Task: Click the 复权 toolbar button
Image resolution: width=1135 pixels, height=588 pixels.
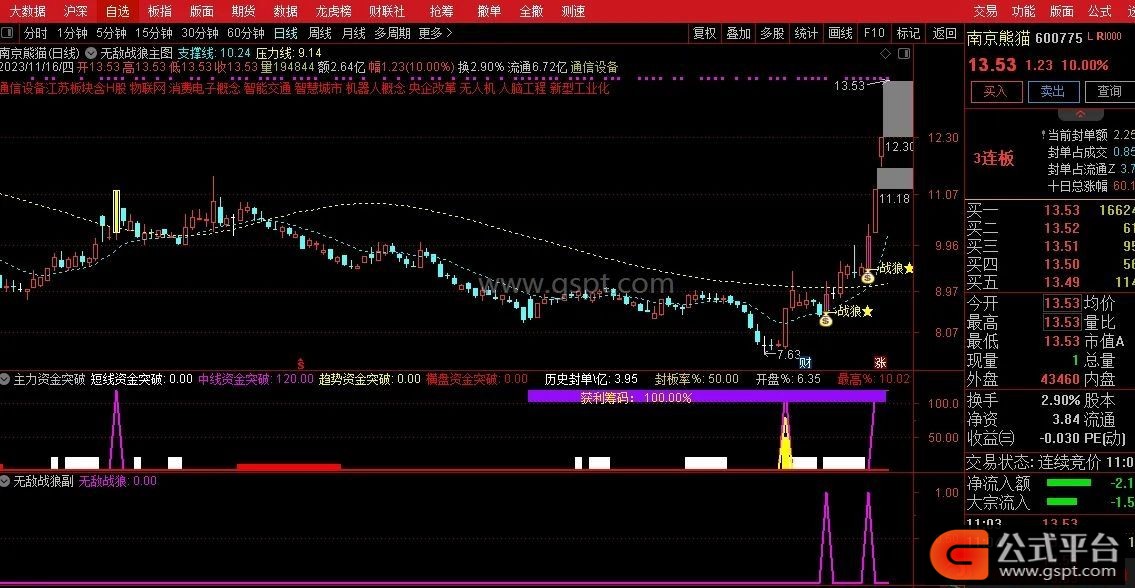Action: pos(704,33)
